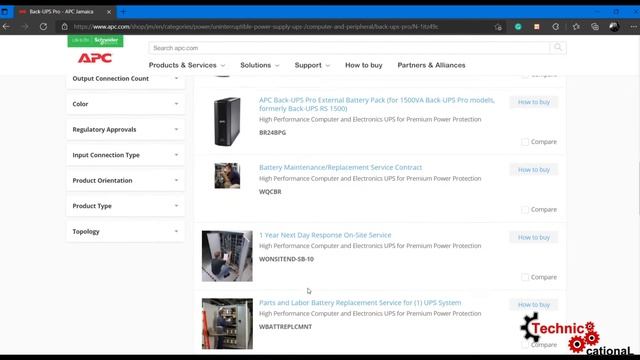The image size is (640, 360).
Task: Open the Support menu
Action: tap(312, 65)
